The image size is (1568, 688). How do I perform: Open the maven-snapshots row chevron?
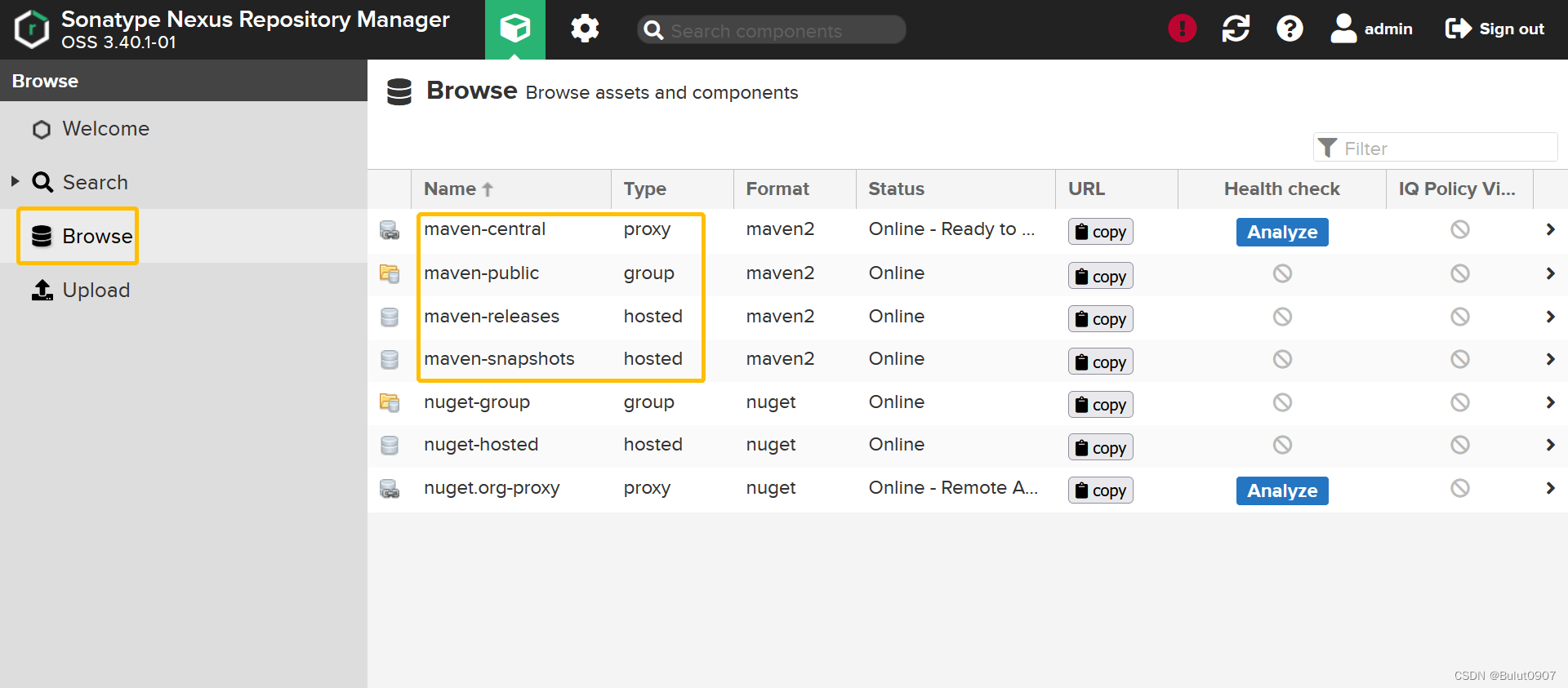(x=1550, y=359)
